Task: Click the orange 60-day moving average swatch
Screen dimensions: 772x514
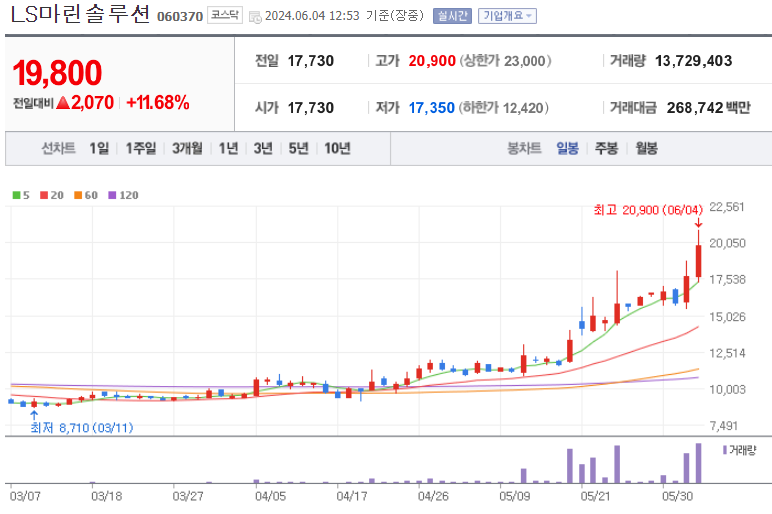Action: coord(78,195)
